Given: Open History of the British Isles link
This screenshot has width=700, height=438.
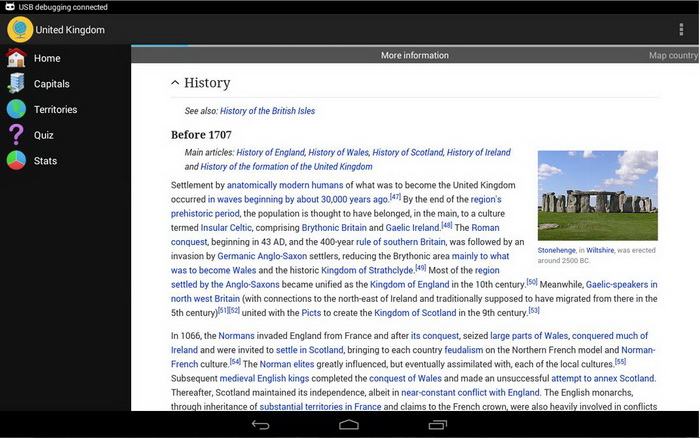Looking at the screenshot, I should 267,111.
